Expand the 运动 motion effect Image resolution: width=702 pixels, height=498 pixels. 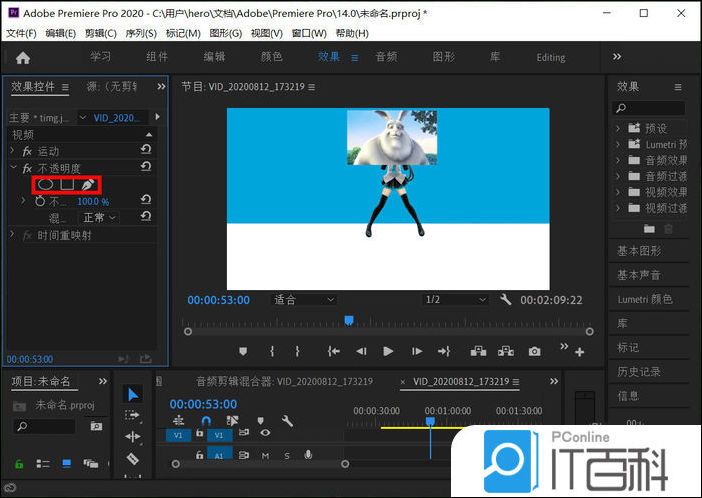coord(14,151)
